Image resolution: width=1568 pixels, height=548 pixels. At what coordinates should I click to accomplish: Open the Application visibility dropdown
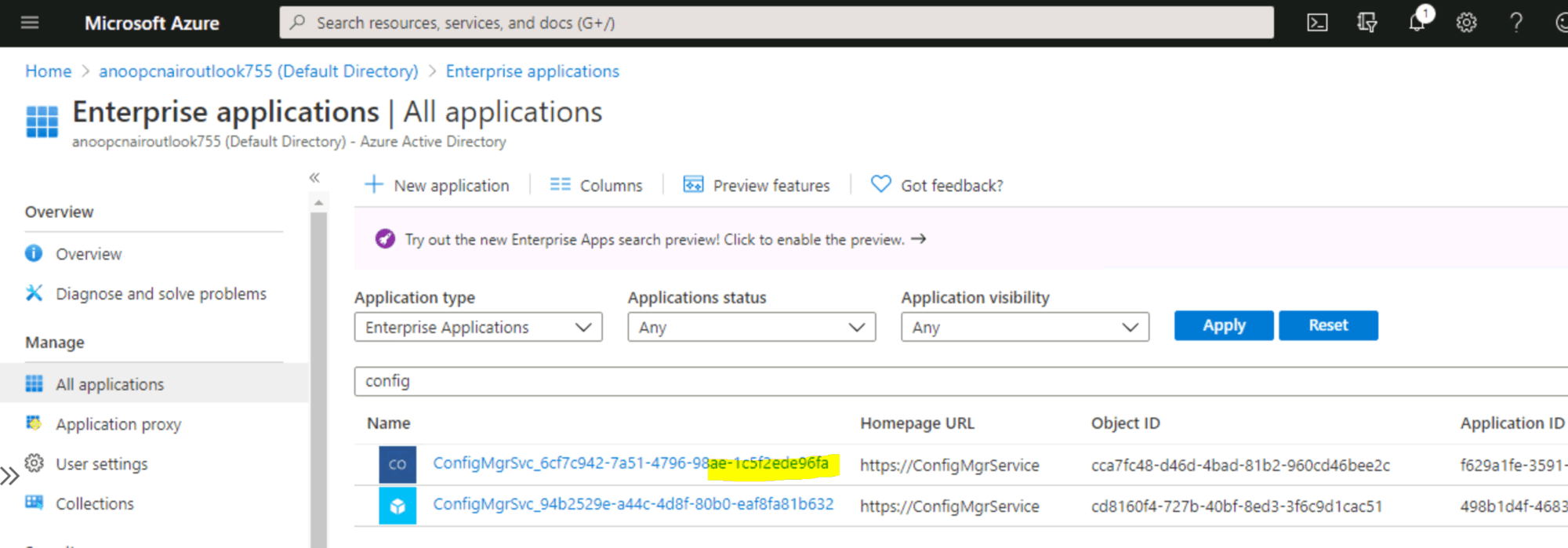click(x=1025, y=327)
